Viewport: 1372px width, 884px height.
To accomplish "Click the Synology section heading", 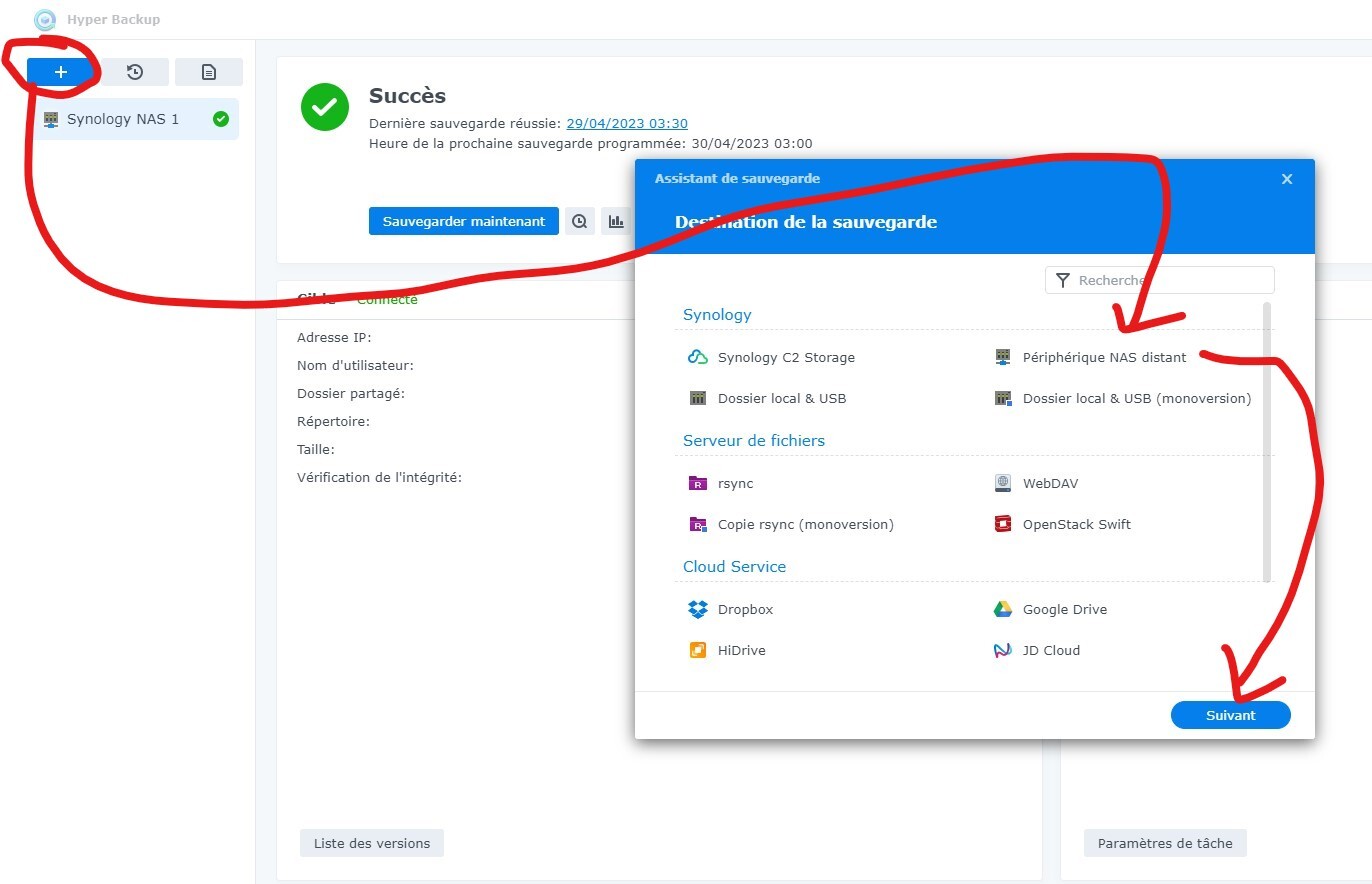I will tap(717, 314).
